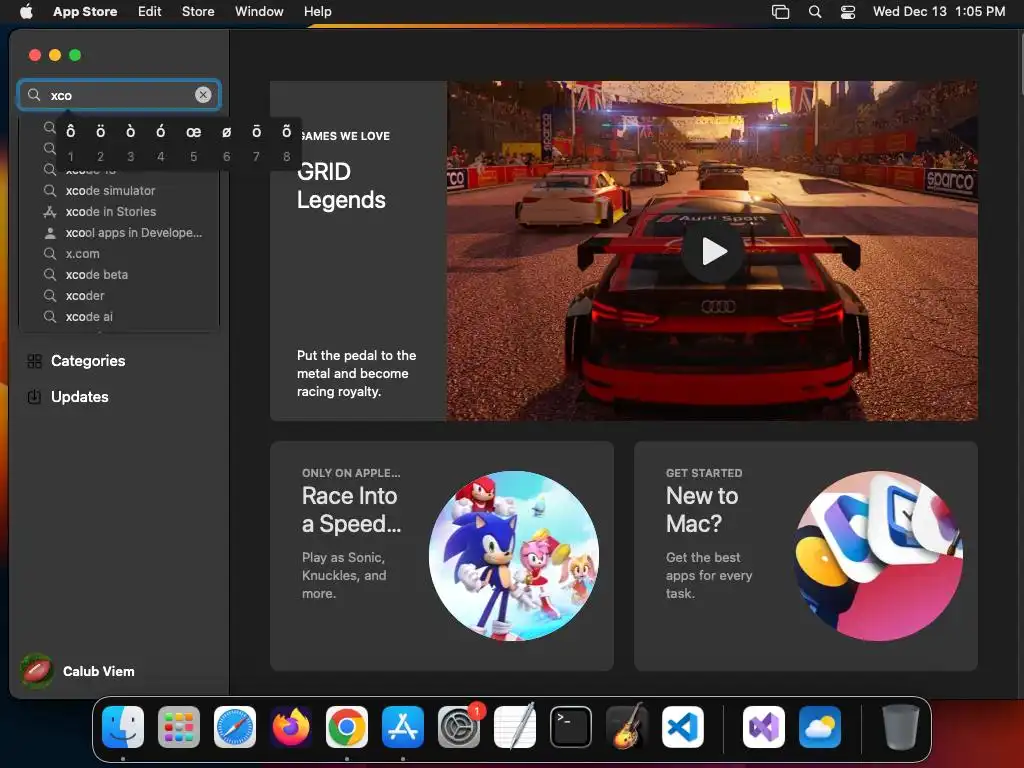Open the Race Into a Speed story card
Image resolution: width=1024 pixels, height=768 pixels.
(x=441, y=556)
